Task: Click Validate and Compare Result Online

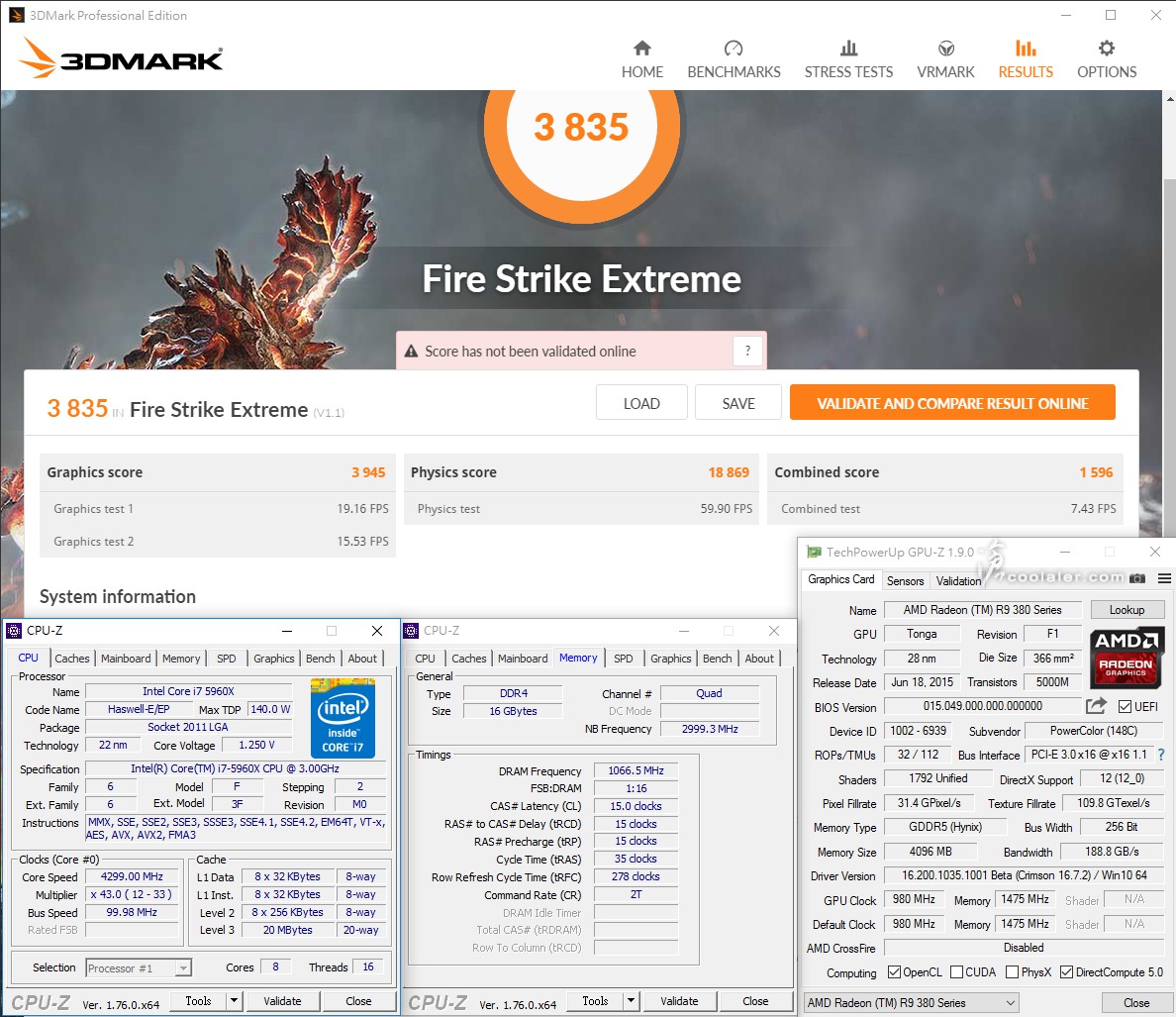Action: (952, 403)
